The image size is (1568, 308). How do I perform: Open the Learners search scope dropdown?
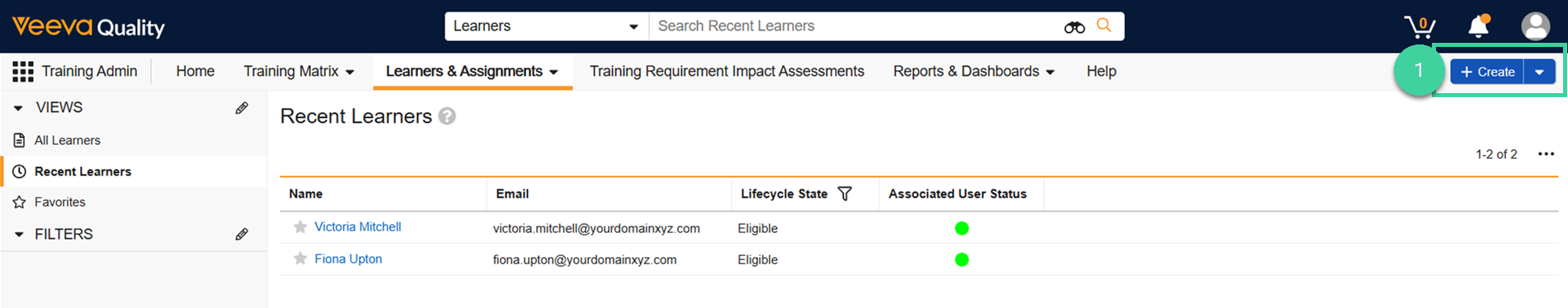[547, 26]
